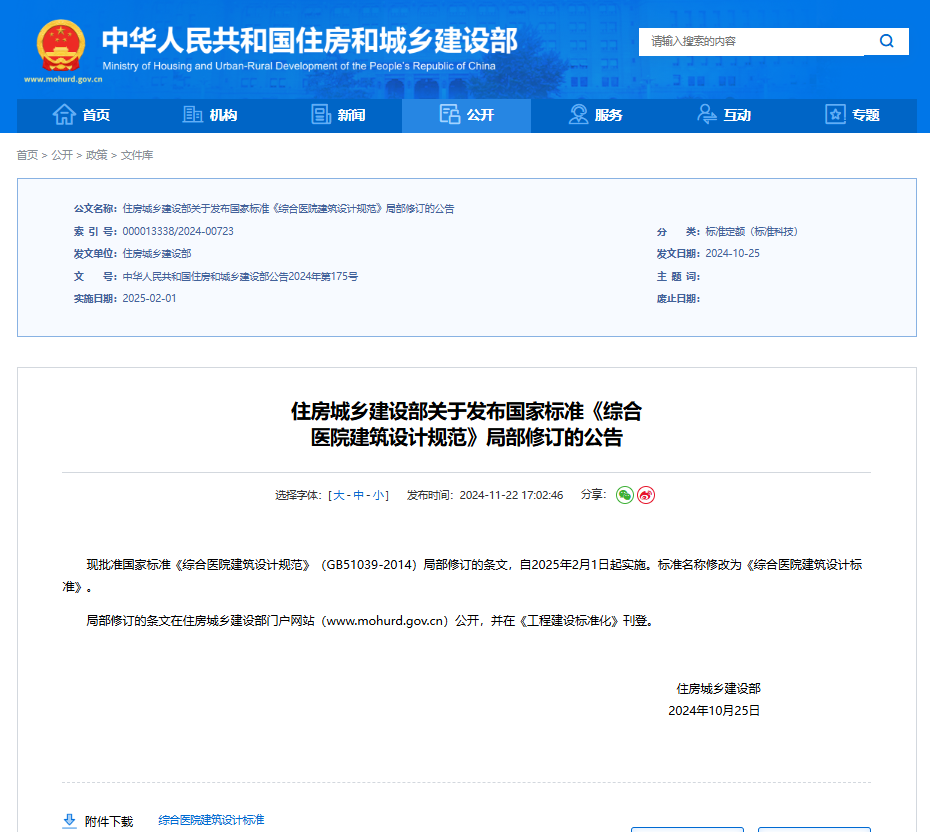Click the www.mohurd.gov.cn text under logo
930x832 pixels.
(x=63, y=79)
